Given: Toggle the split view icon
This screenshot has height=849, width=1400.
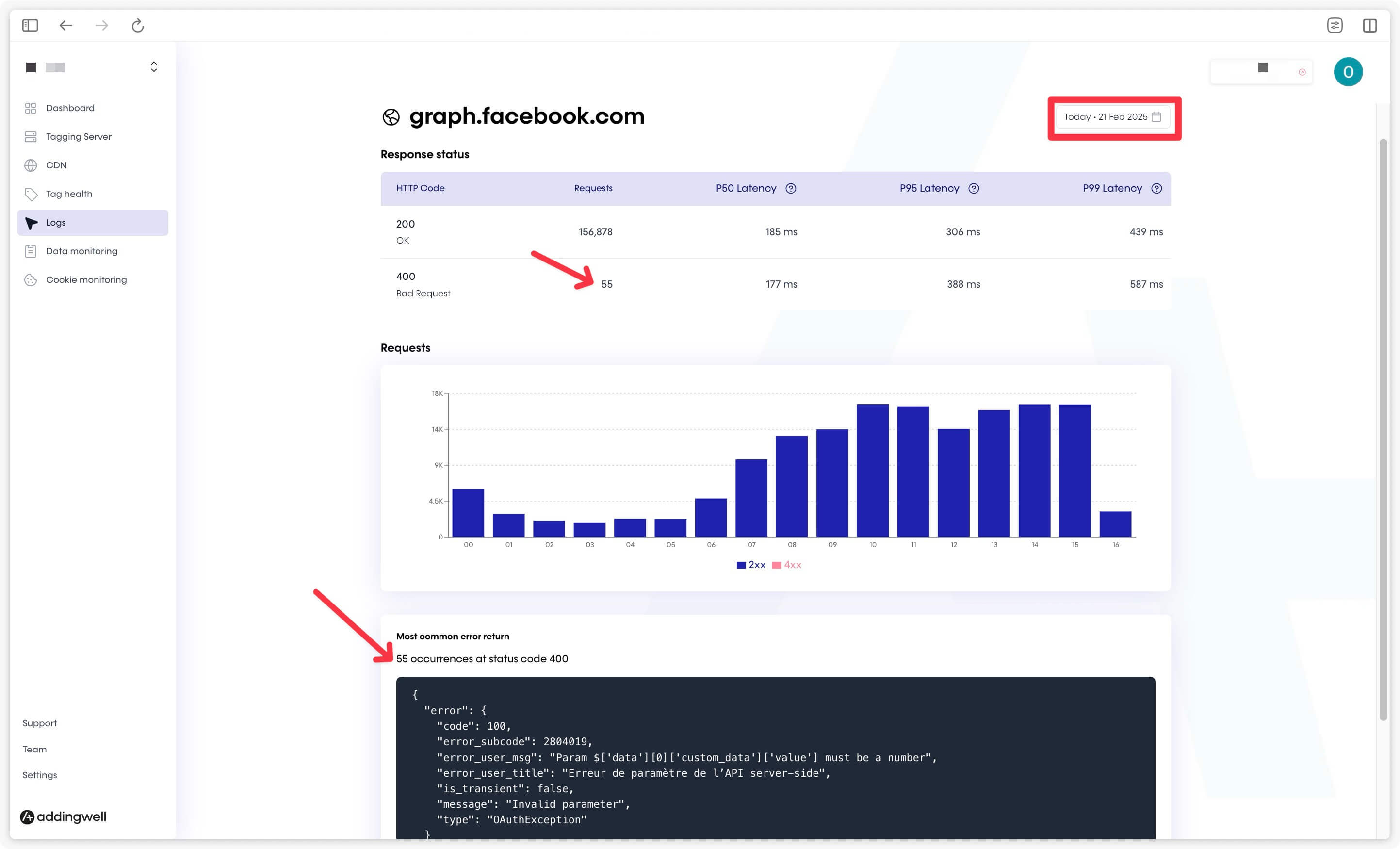Looking at the screenshot, I should coord(1370,26).
